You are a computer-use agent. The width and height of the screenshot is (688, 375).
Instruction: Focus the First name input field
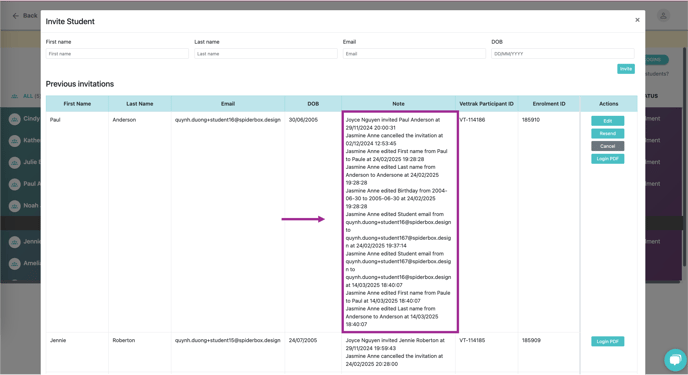pyautogui.click(x=117, y=54)
